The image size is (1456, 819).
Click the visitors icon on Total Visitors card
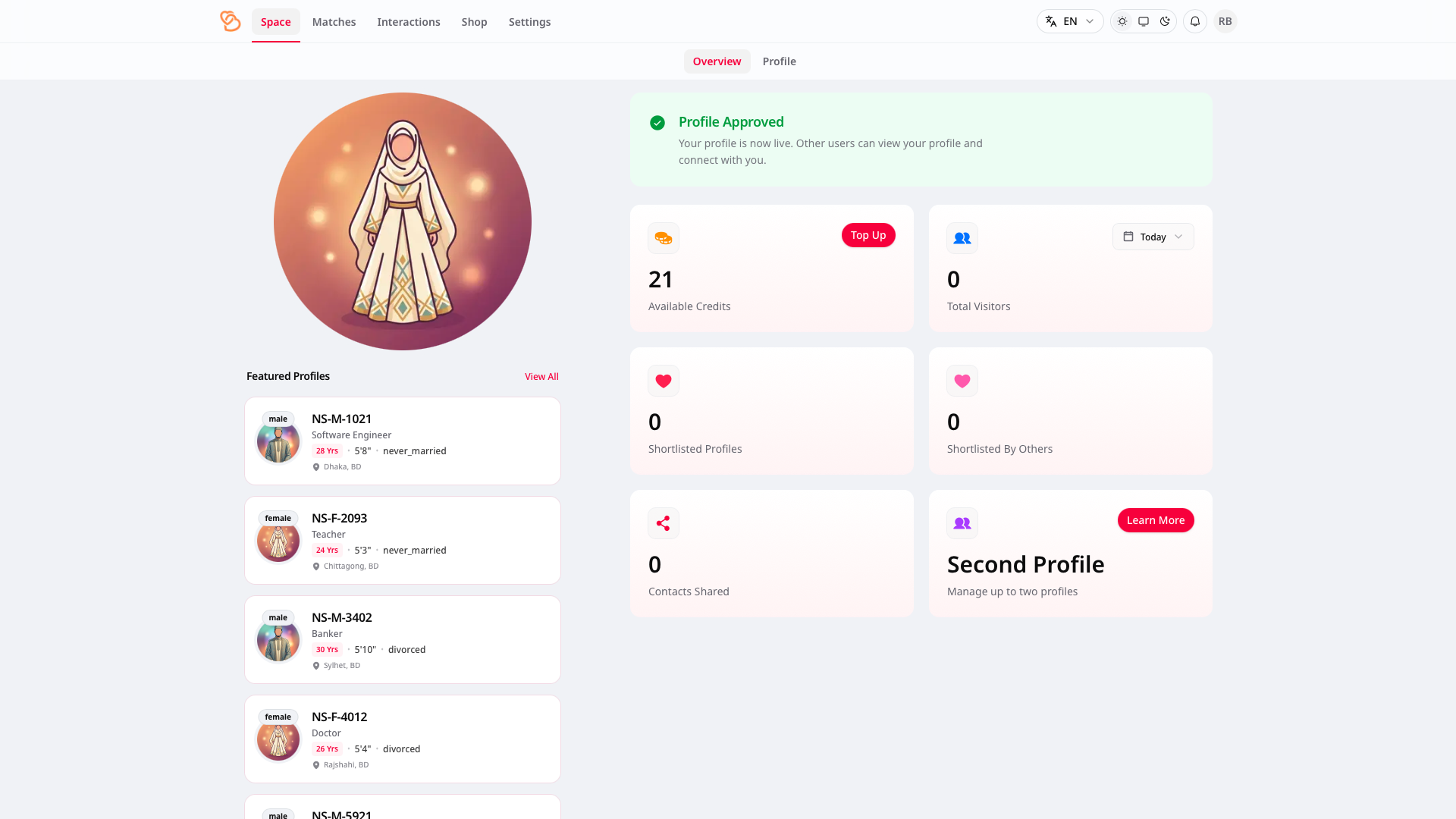(x=962, y=237)
